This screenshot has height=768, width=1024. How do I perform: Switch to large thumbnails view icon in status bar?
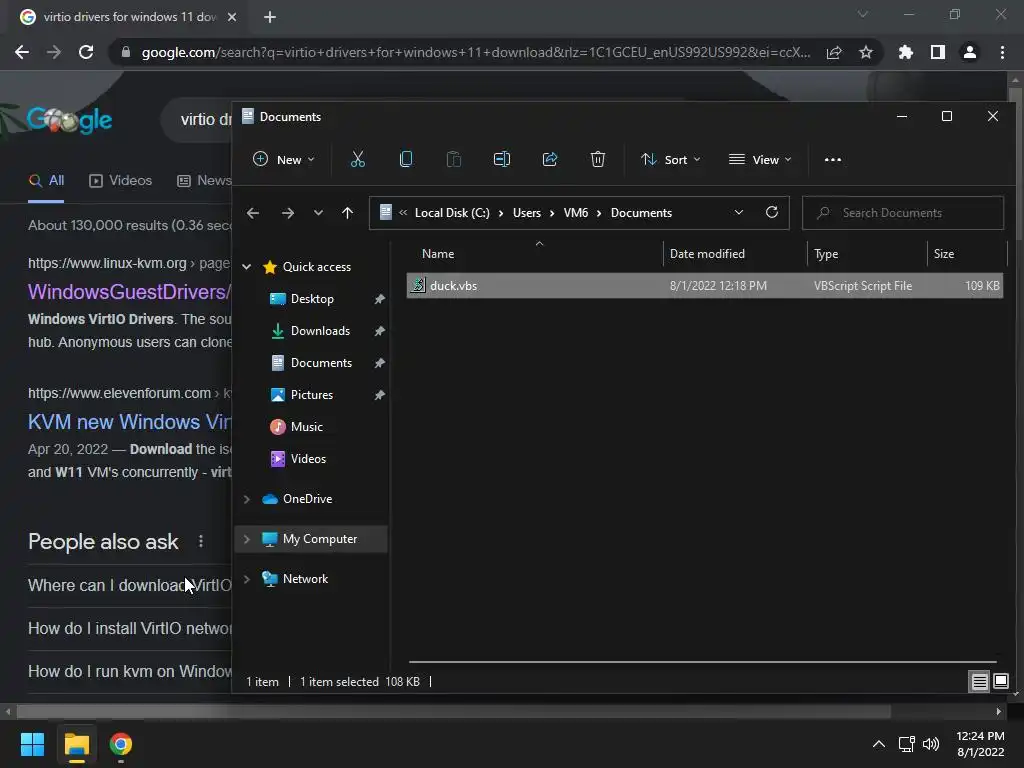coord(1000,682)
